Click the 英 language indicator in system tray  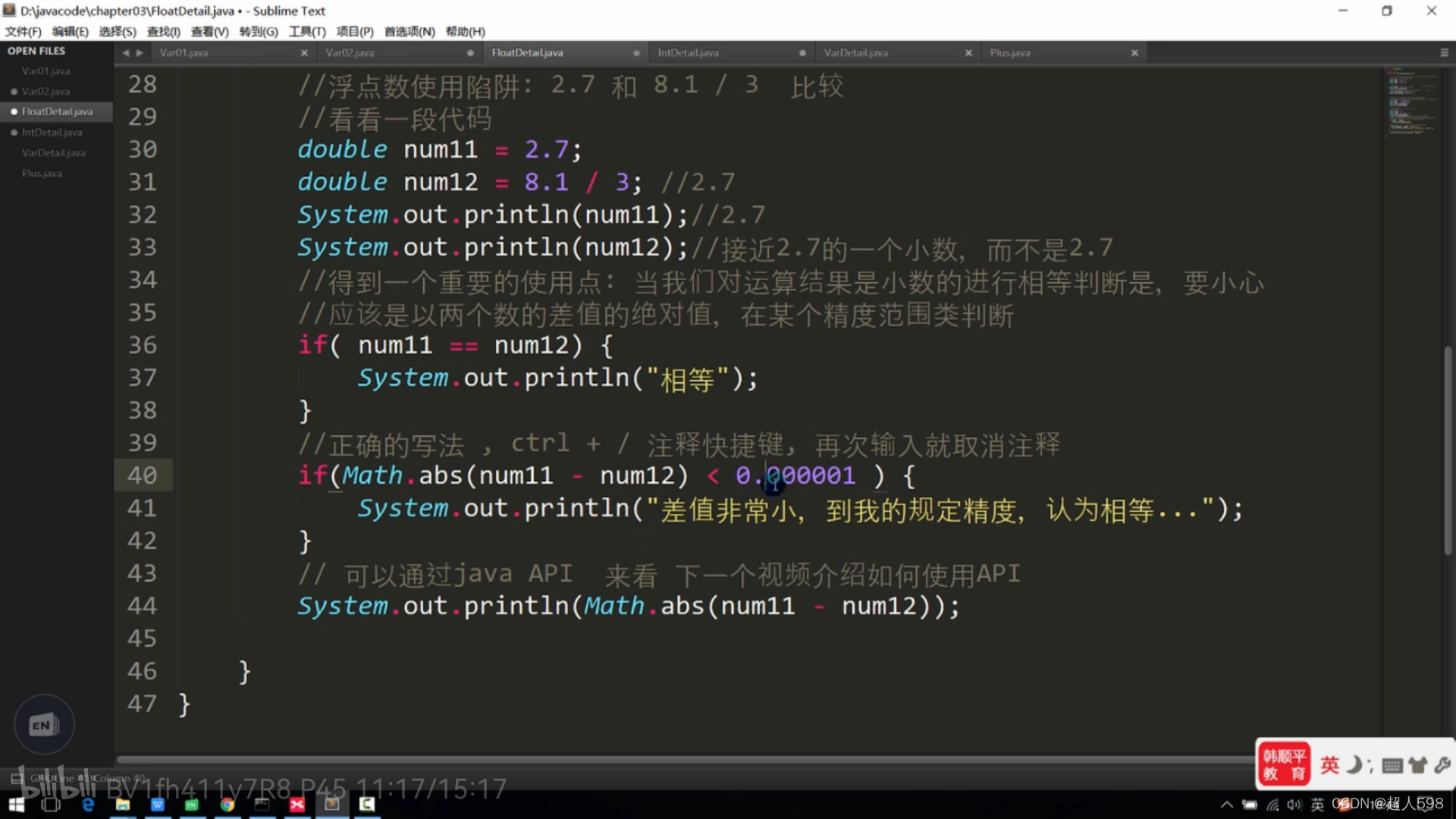click(1317, 805)
